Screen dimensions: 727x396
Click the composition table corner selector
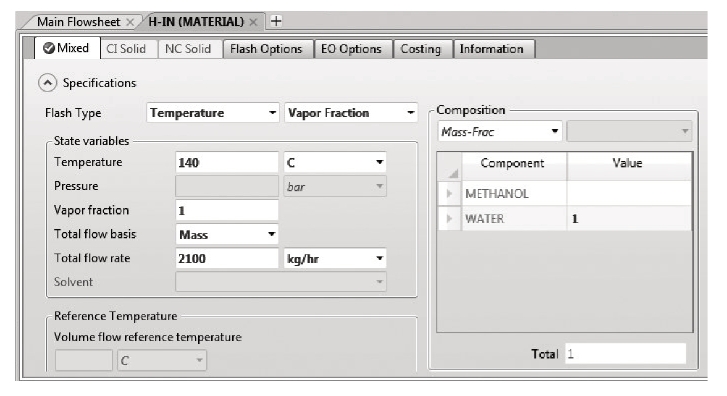pyautogui.click(x=450, y=166)
